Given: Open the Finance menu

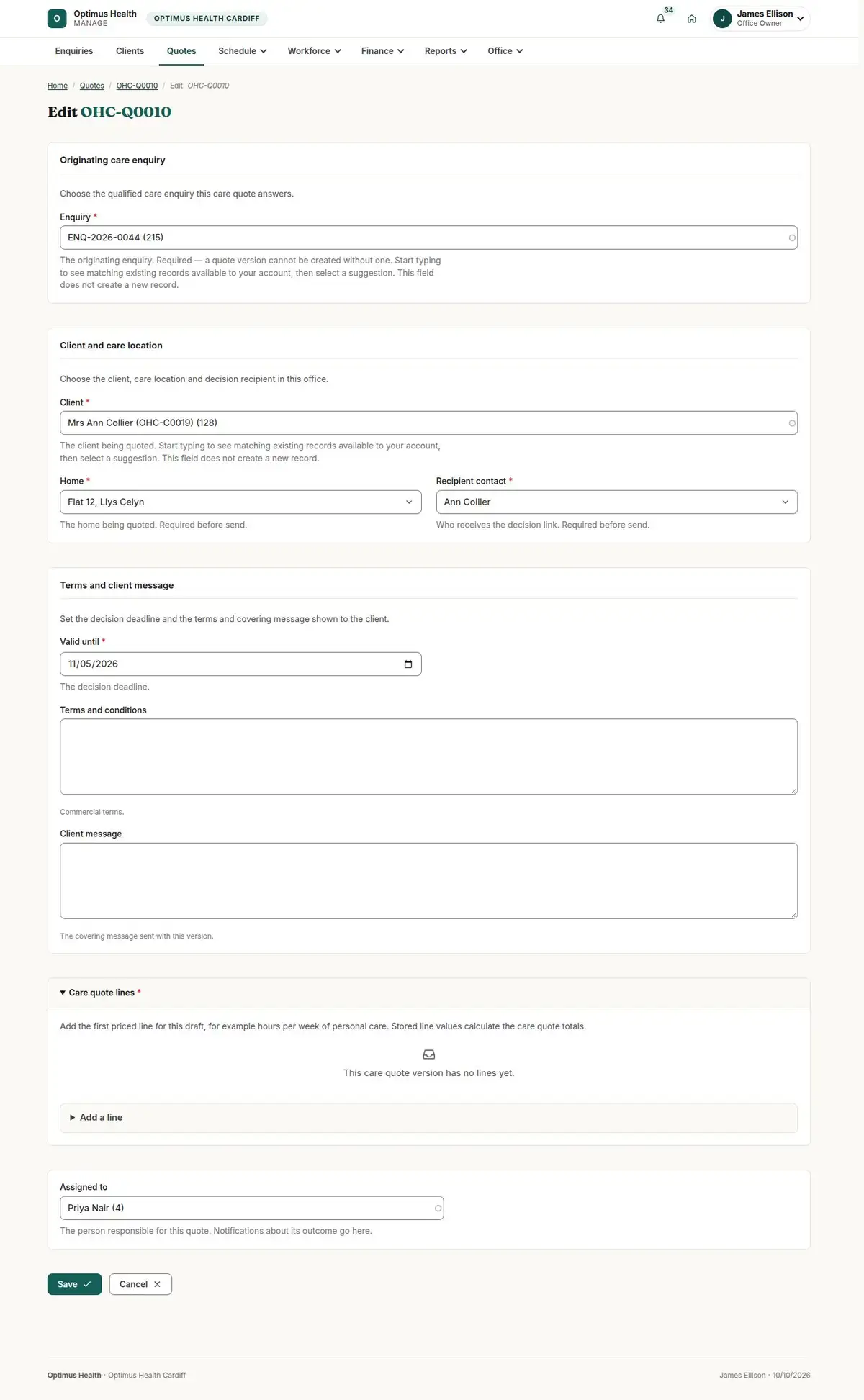Looking at the screenshot, I should 382,51.
